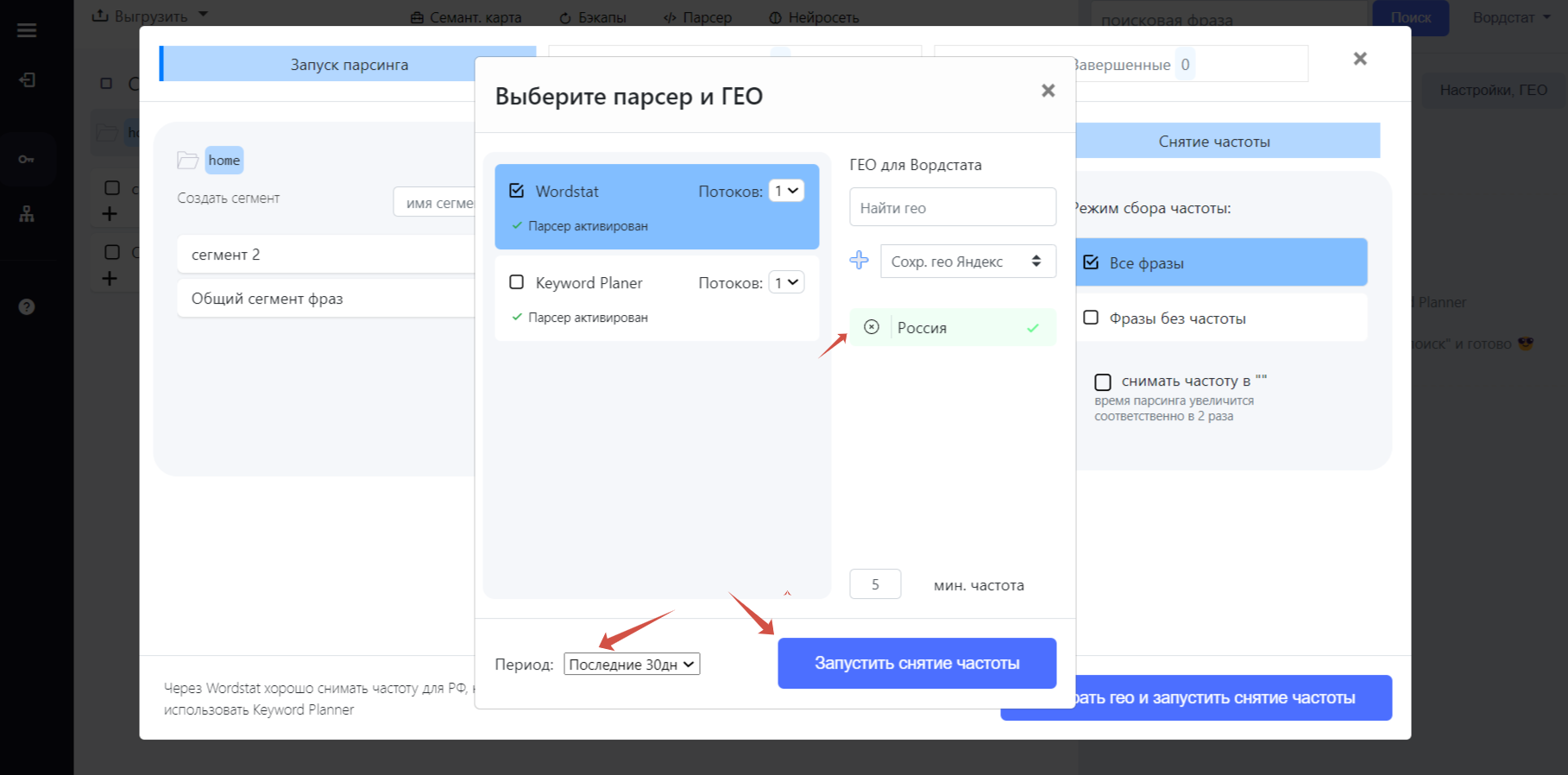Enable 'снимать частоту в ""' checkbox
This screenshot has height=775, width=1568.
tap(1103, 381)
